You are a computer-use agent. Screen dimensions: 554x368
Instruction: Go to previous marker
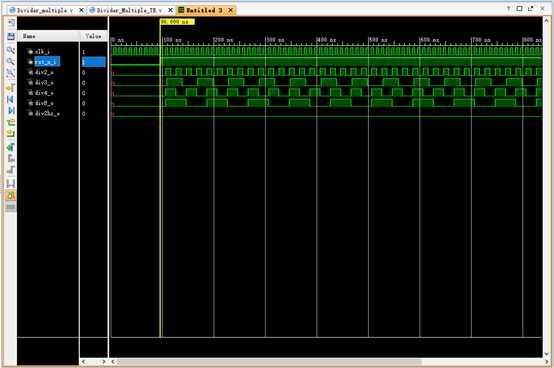tap(11, 158)
